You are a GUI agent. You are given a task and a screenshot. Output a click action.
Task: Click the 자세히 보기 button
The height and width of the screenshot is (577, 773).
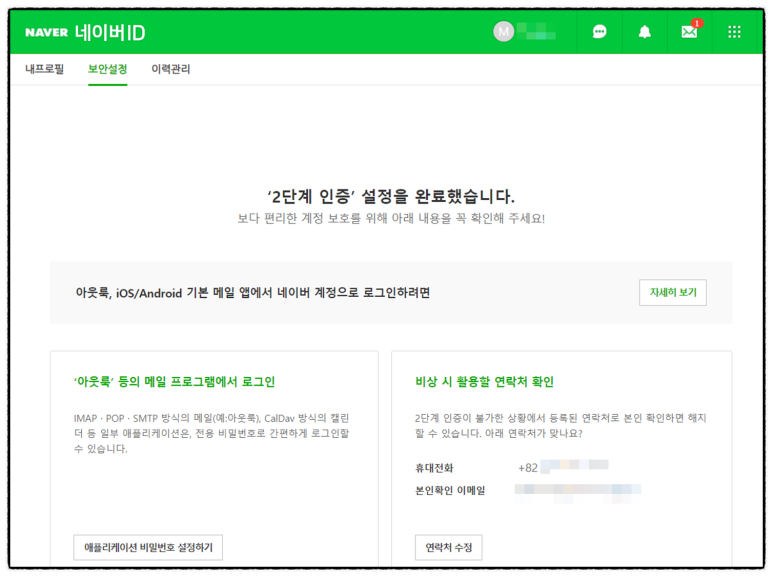672,292
